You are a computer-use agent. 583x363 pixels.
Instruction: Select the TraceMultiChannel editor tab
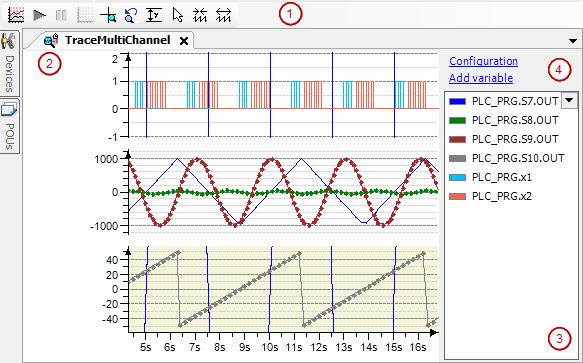[117, 40]
